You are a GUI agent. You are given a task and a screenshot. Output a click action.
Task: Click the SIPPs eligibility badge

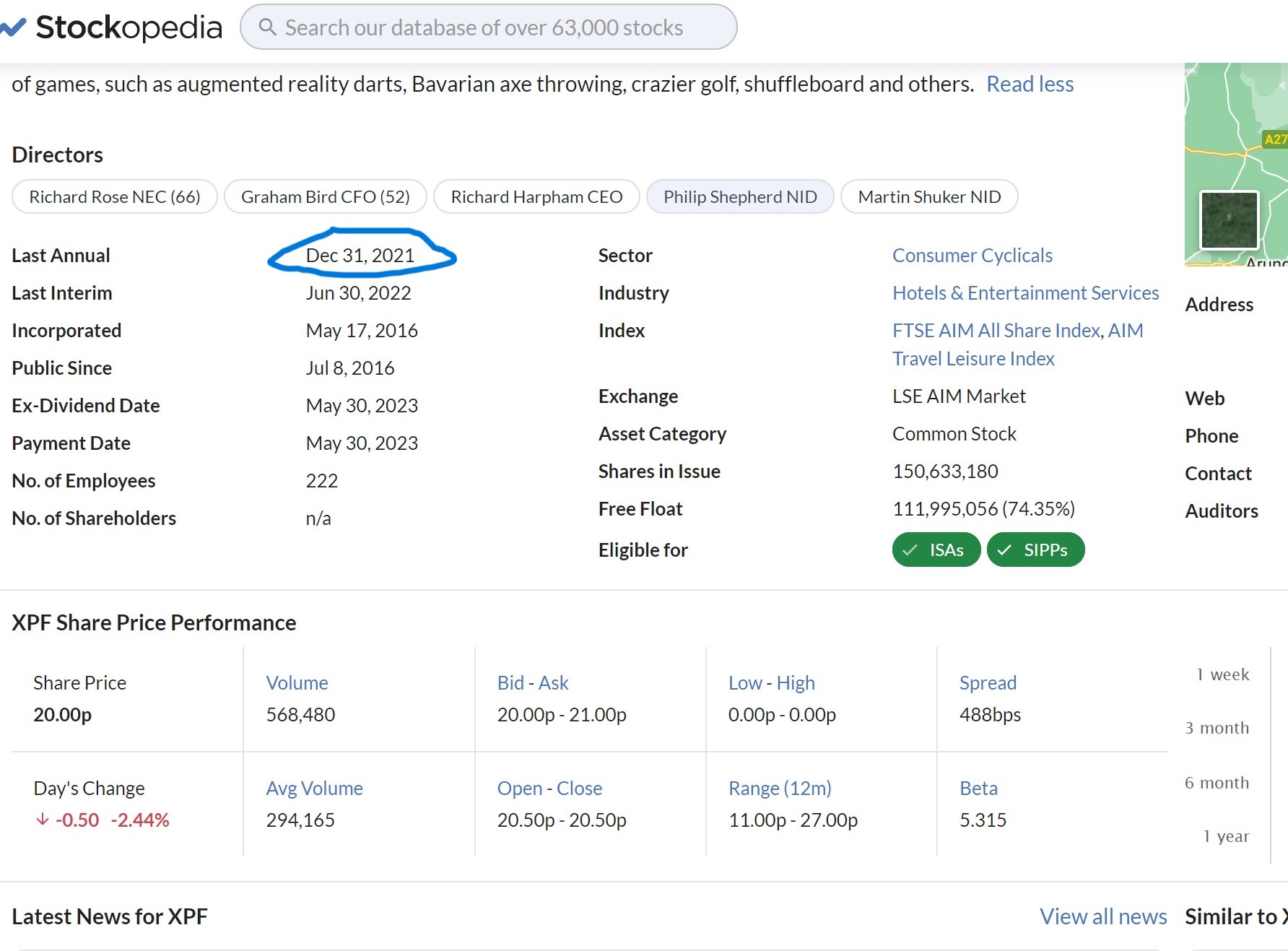(1035, 550)
